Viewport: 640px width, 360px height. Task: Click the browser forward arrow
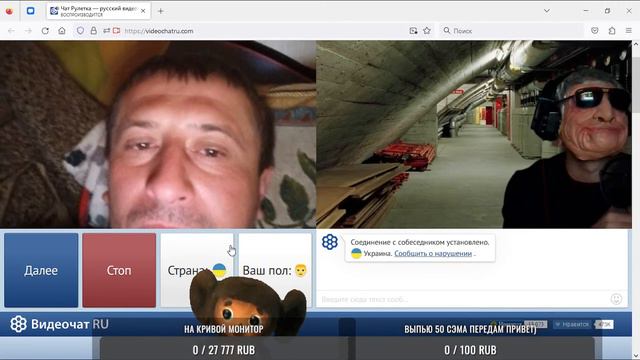[x=28, y=31]
